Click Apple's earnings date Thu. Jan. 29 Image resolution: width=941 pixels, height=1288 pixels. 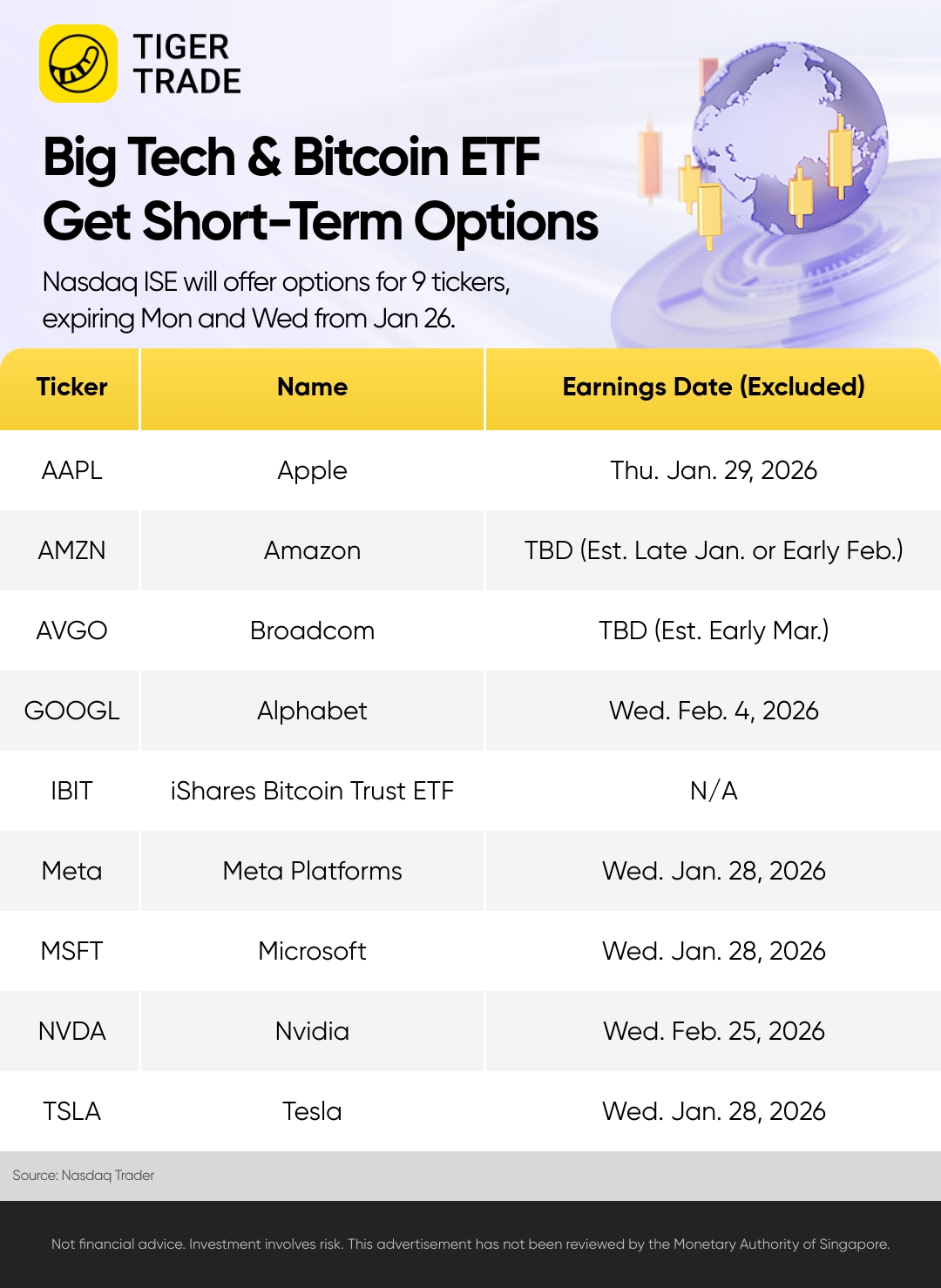pos(714,470)
